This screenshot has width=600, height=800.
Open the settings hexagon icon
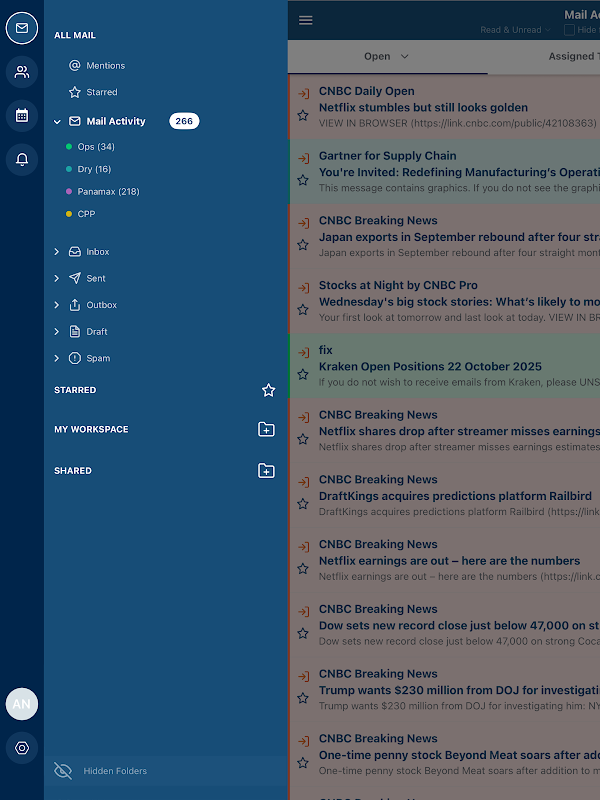tap(21, 748)
